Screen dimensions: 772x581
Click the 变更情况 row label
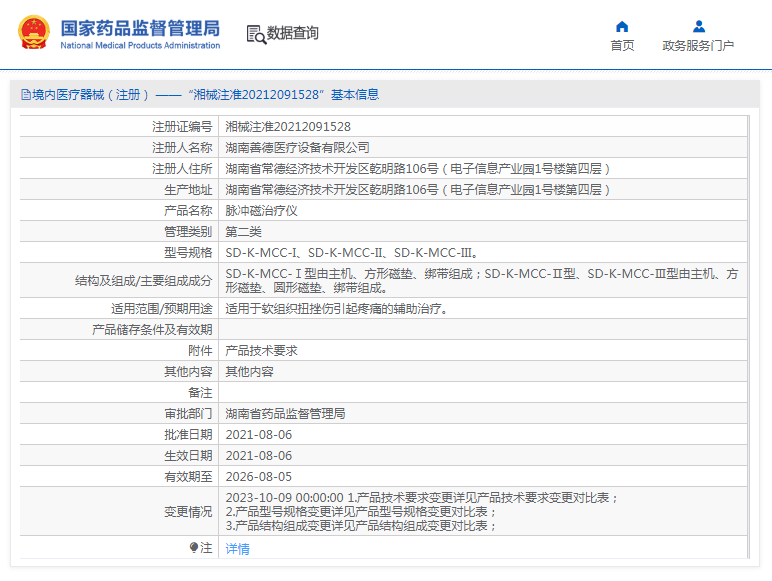(x=188, y=512)
